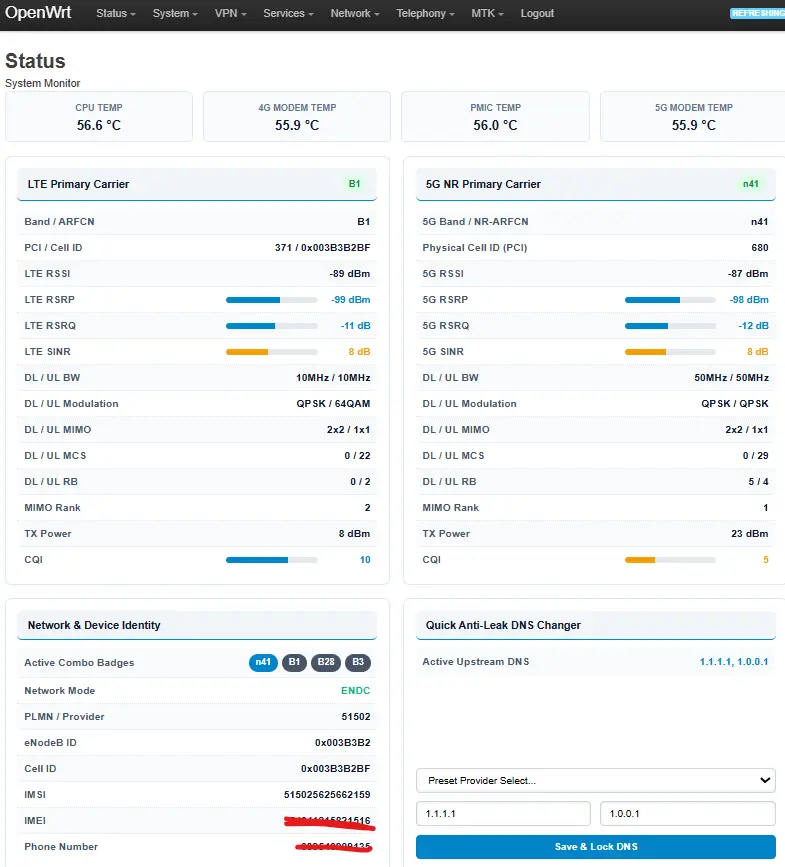Click the green B1 badge in LTE header

pos(354,184)
